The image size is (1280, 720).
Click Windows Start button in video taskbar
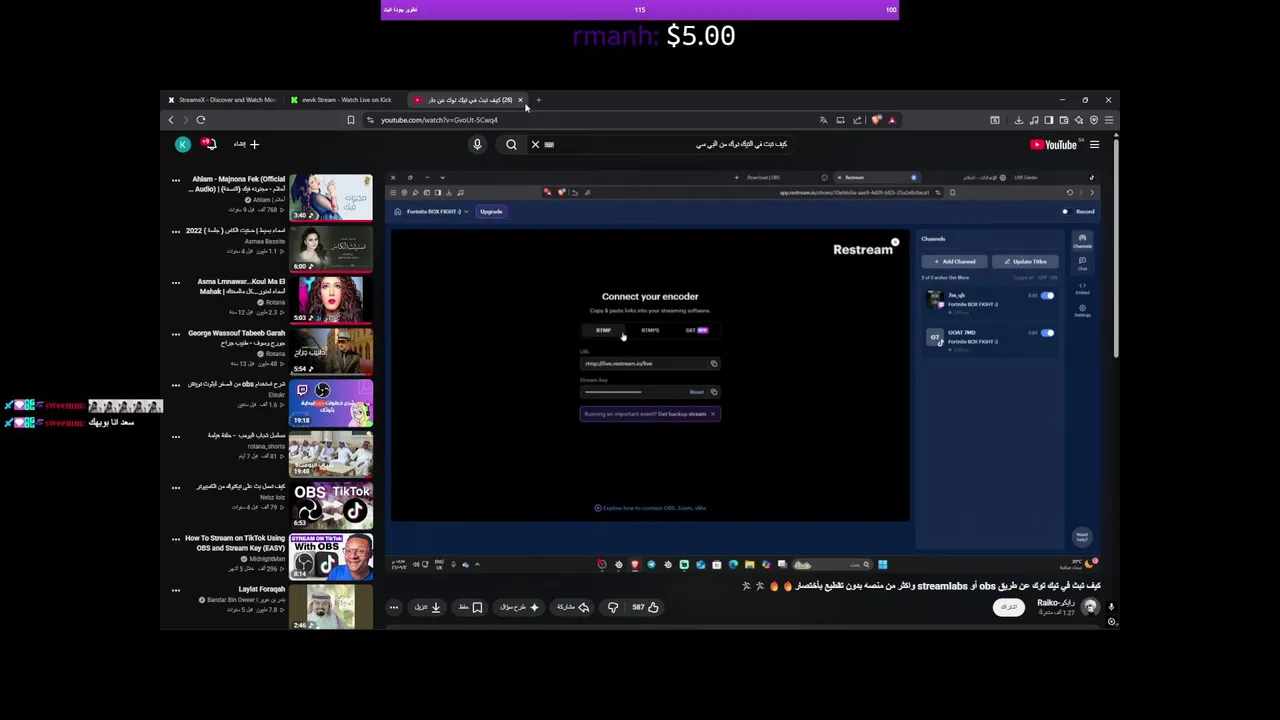[882, 565]
